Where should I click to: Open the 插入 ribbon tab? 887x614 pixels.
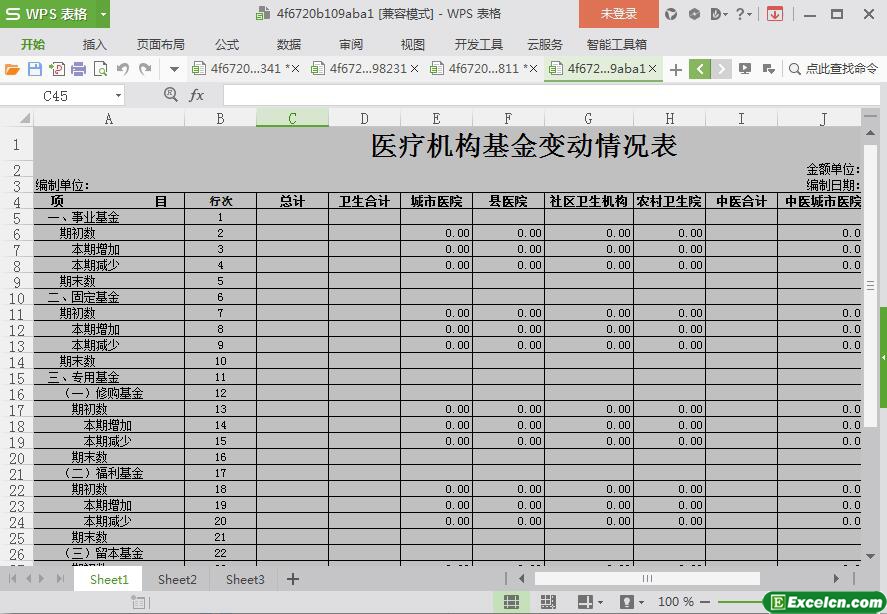(x=94, y=44)
